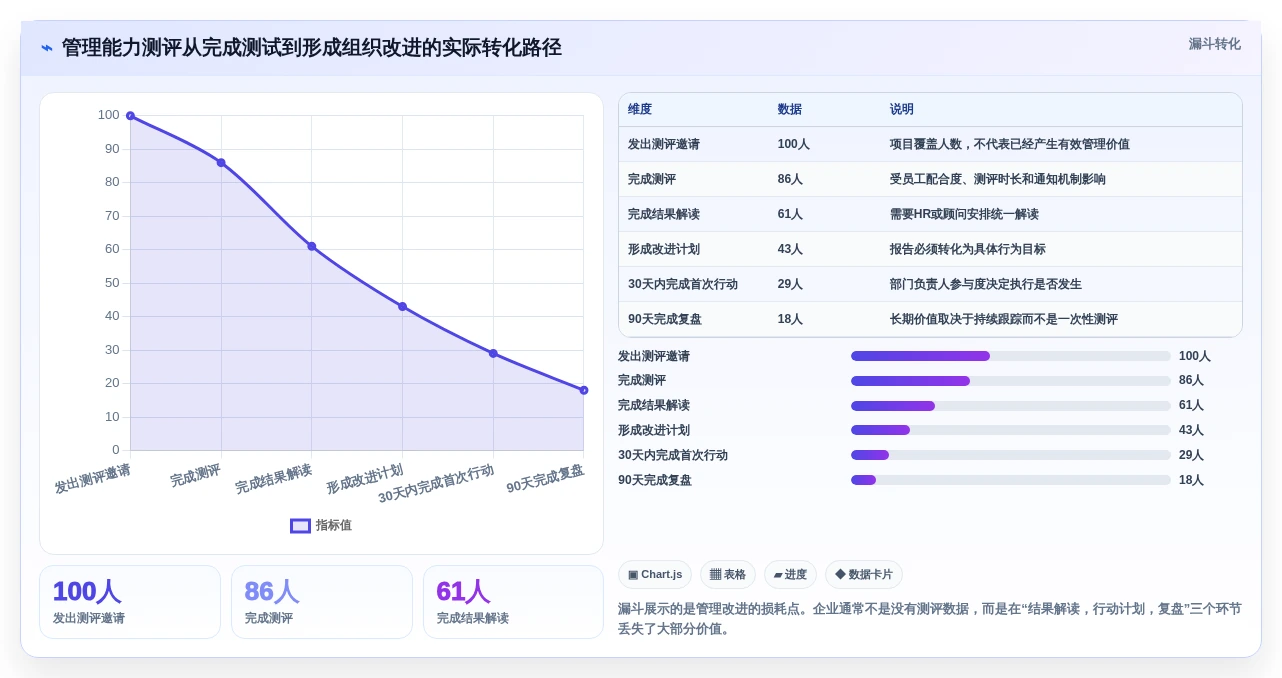Click x-axis label 90天完成复盘
This screenshot has width=1282, height=678.
click(546, 479)
